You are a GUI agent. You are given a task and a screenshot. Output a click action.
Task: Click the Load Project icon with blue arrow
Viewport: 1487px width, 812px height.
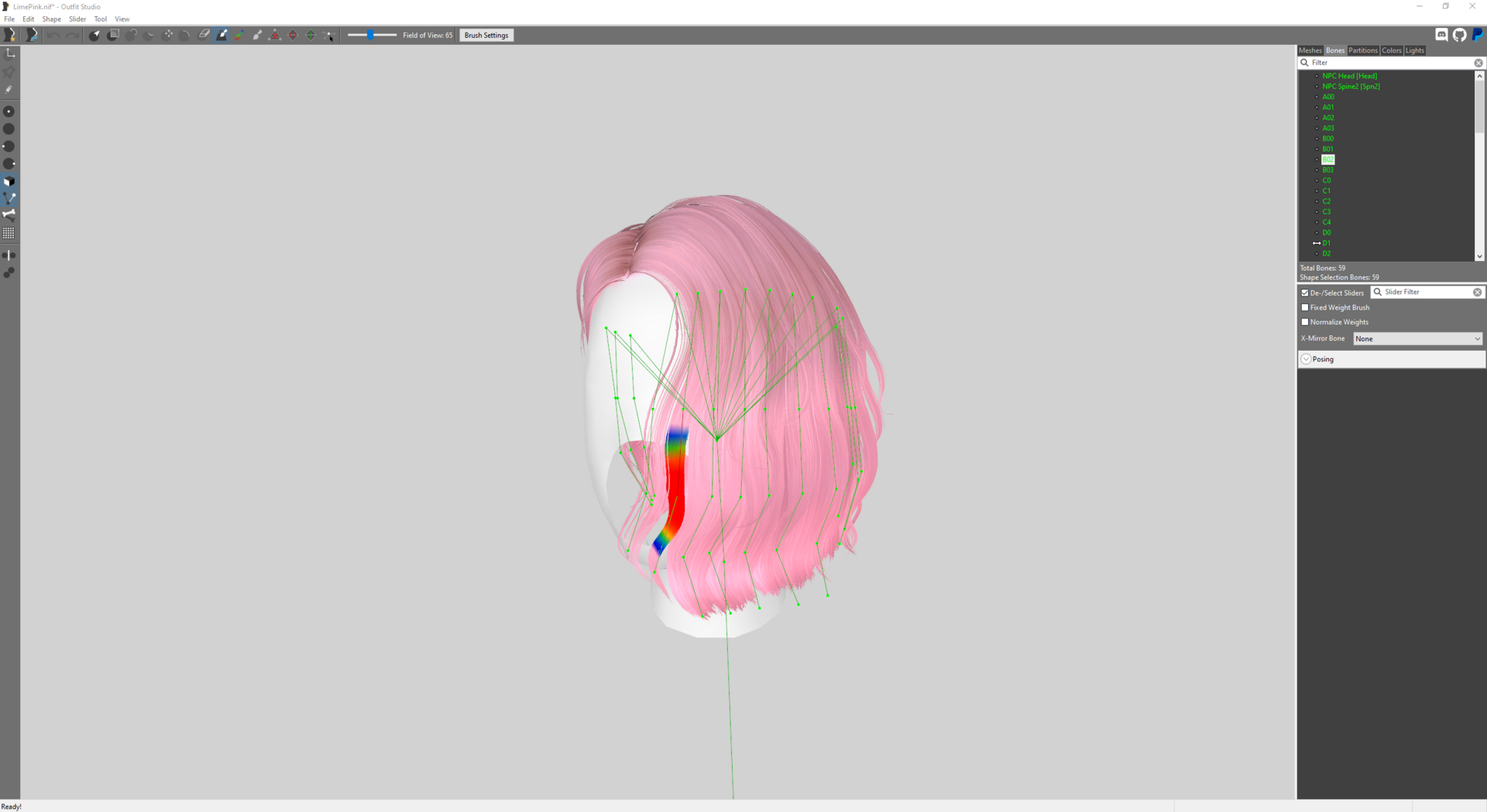(31, 35)
